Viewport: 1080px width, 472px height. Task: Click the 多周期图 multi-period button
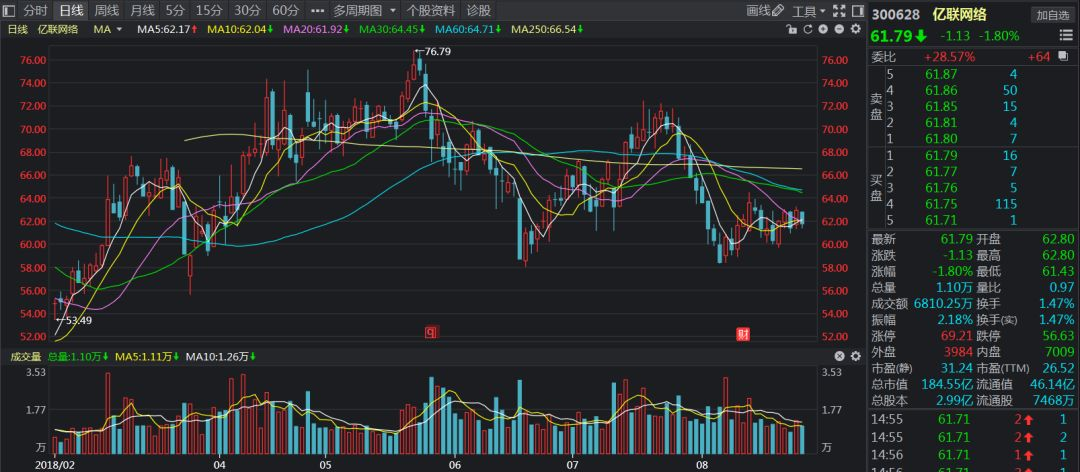[x=357, y=10]
